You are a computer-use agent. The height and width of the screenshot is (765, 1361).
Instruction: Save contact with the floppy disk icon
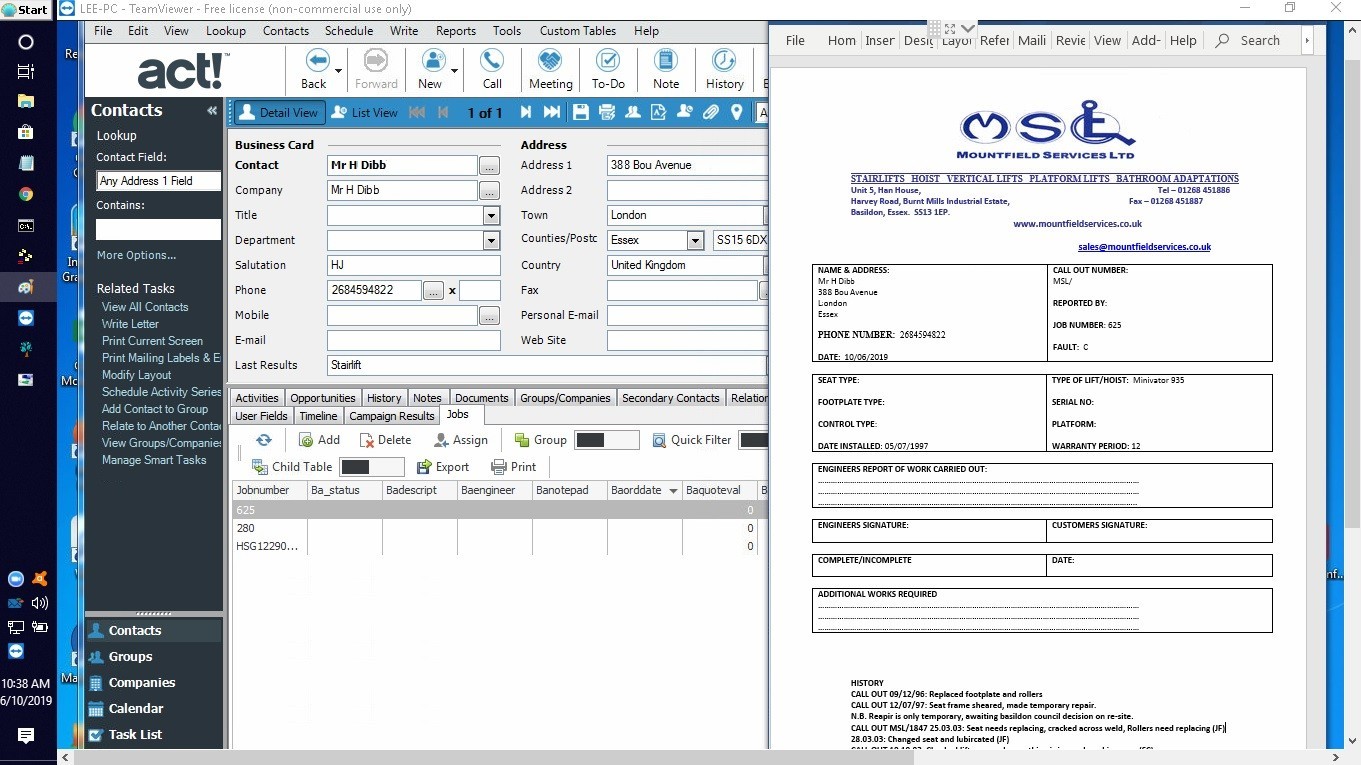[x=581, y=113]
